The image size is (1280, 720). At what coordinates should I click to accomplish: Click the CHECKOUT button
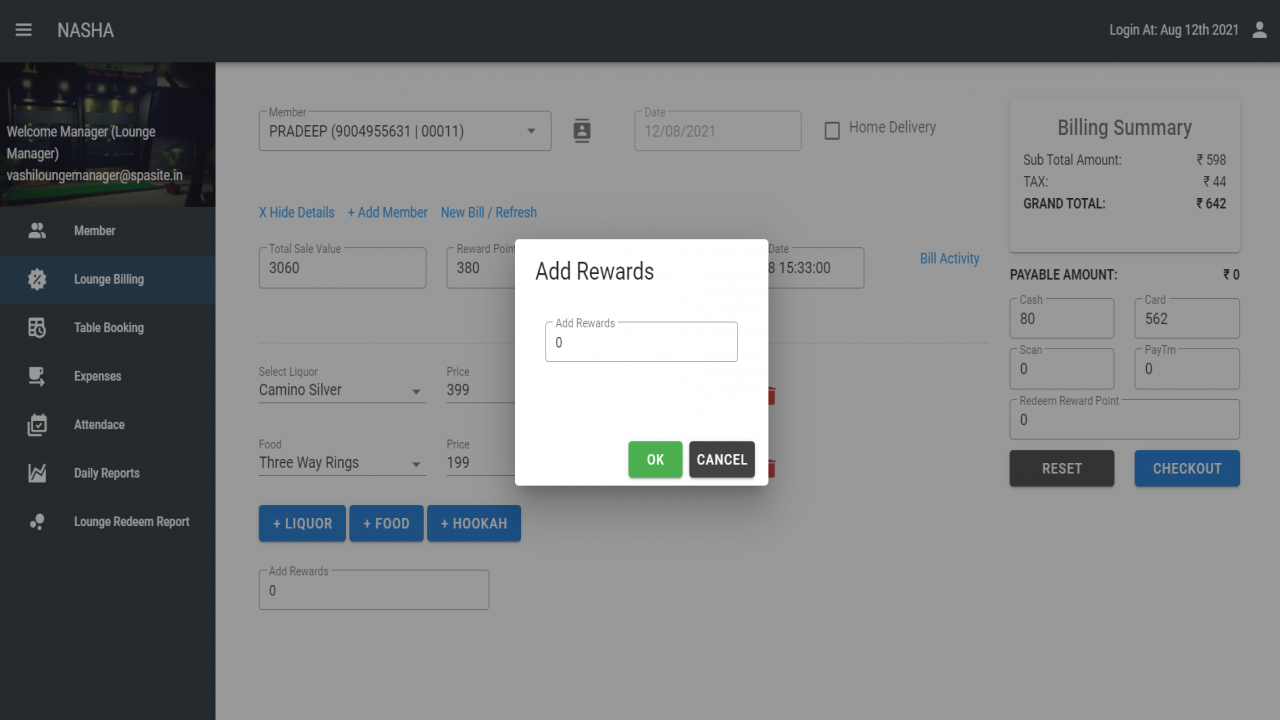tap(1187, 468)
